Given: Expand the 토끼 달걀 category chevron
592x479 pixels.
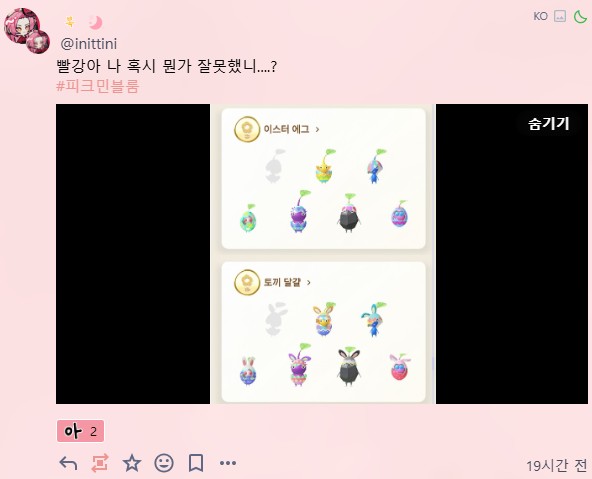Looking at the screenshot, I should click(309, 282).
